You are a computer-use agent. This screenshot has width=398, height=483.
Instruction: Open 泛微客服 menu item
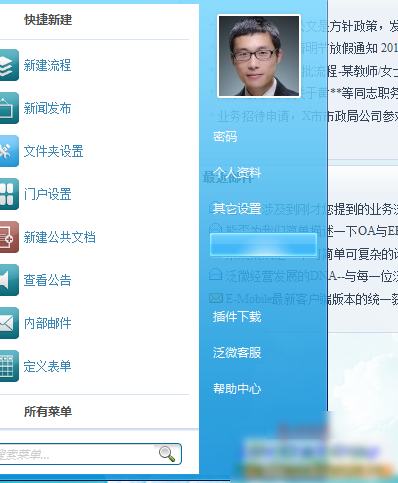237,352
